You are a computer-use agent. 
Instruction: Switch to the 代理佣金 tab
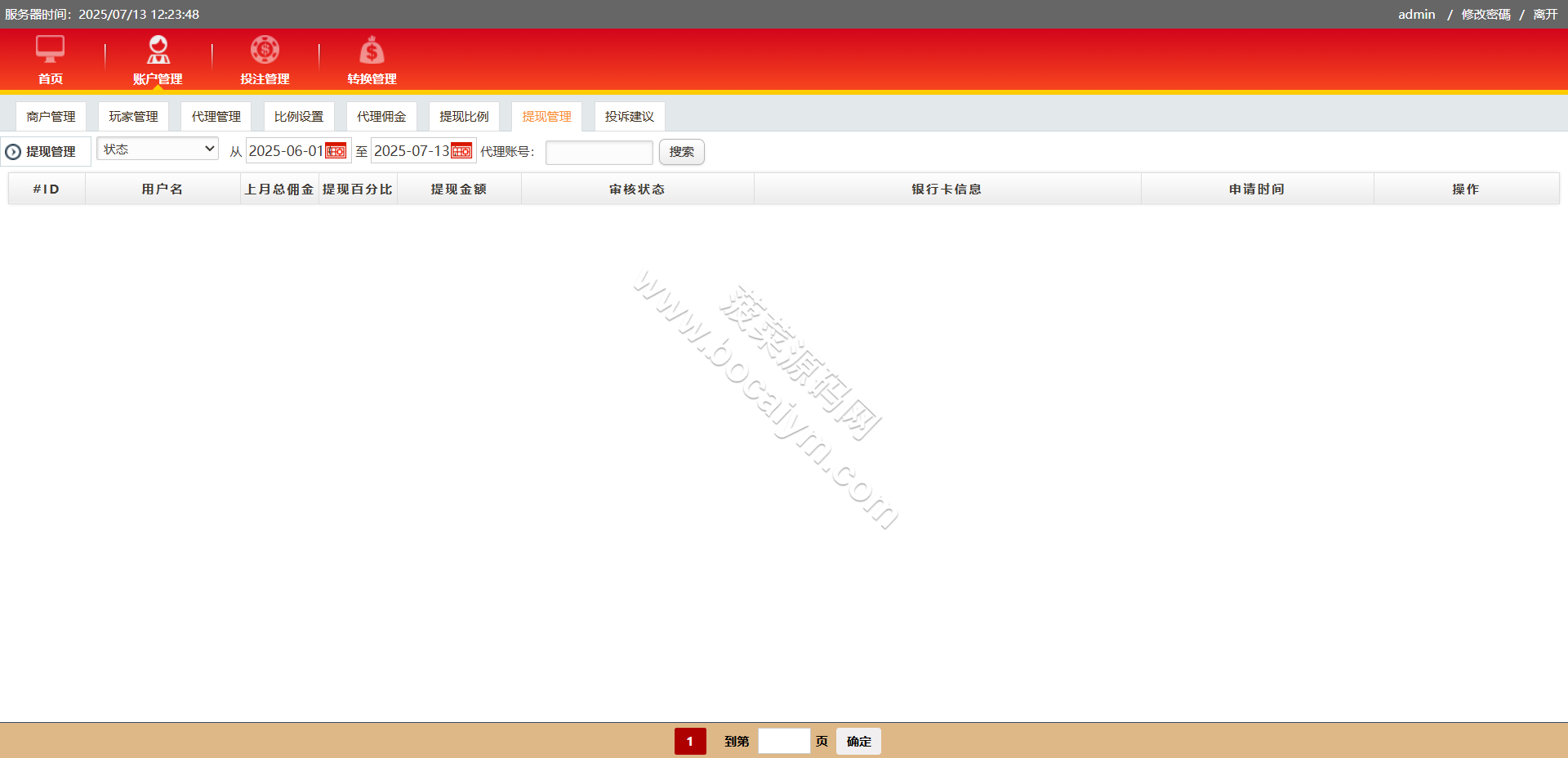(x=381, y=117)
